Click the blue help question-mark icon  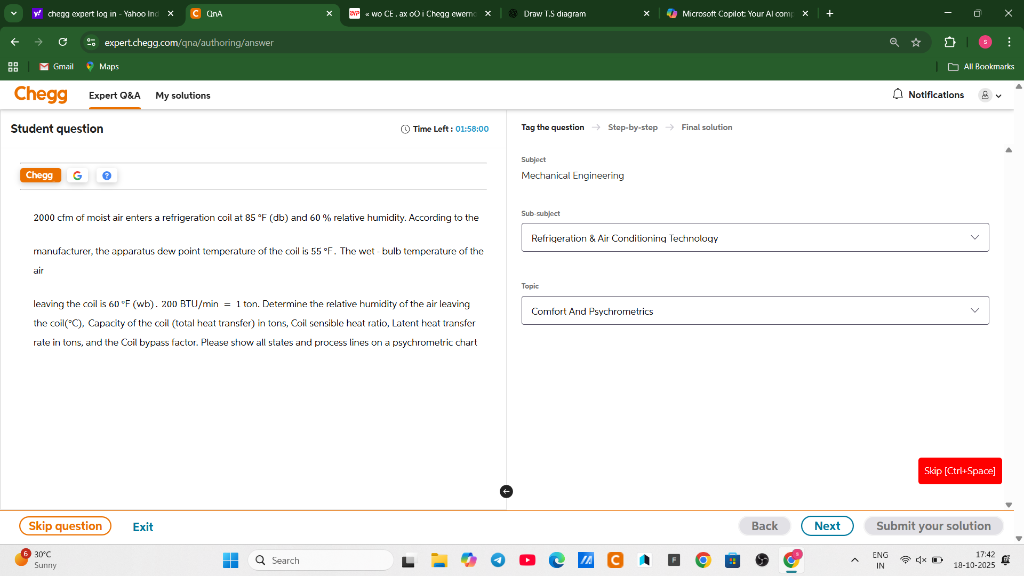click(106, 175)
